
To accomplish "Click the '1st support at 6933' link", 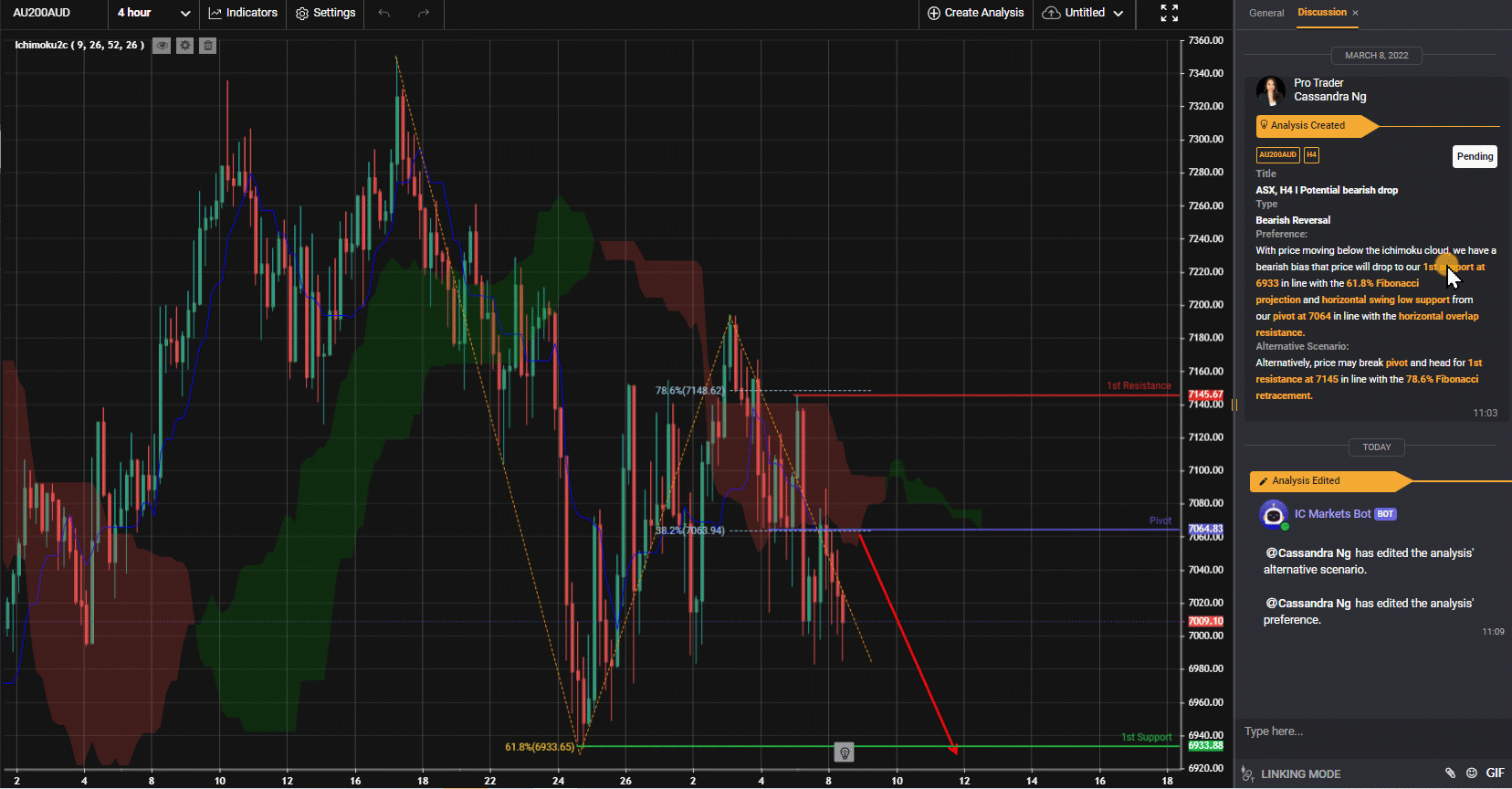I will pyautogui.click(x=1370, y=275).
